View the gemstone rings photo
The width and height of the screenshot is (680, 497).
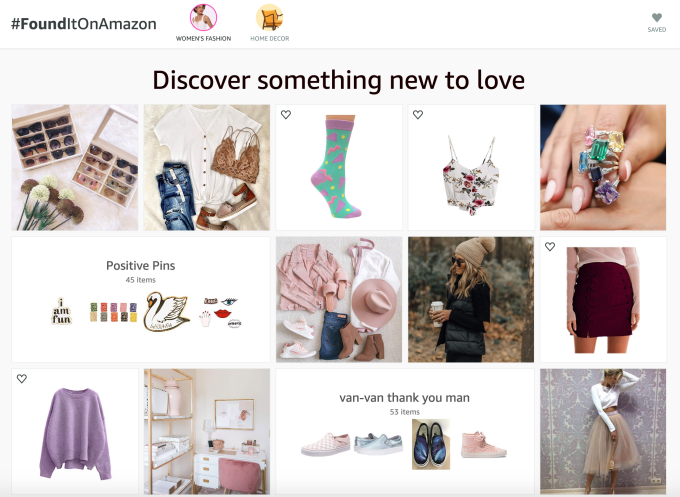pyautogui.click(x=603, y=167)
